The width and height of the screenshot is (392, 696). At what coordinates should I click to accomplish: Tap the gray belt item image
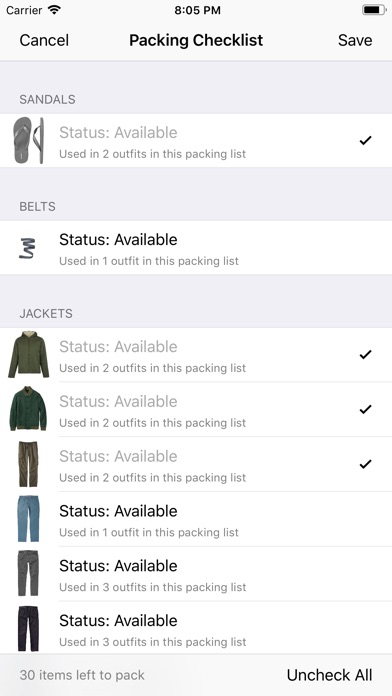click(28, 248)
